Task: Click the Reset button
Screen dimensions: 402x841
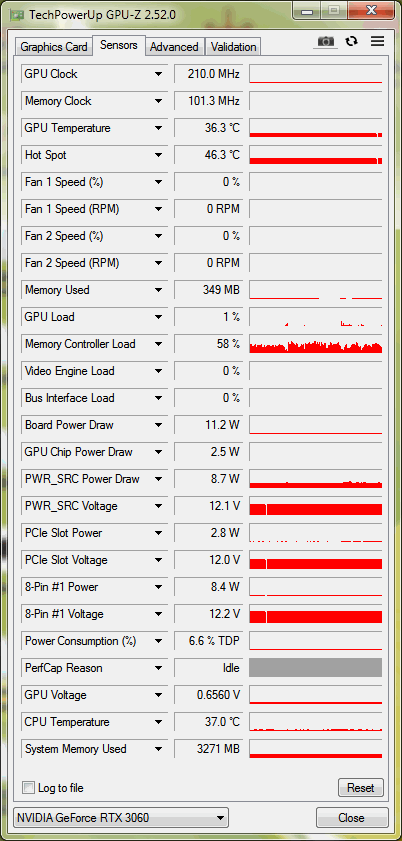Action: [x=360, y=787]
